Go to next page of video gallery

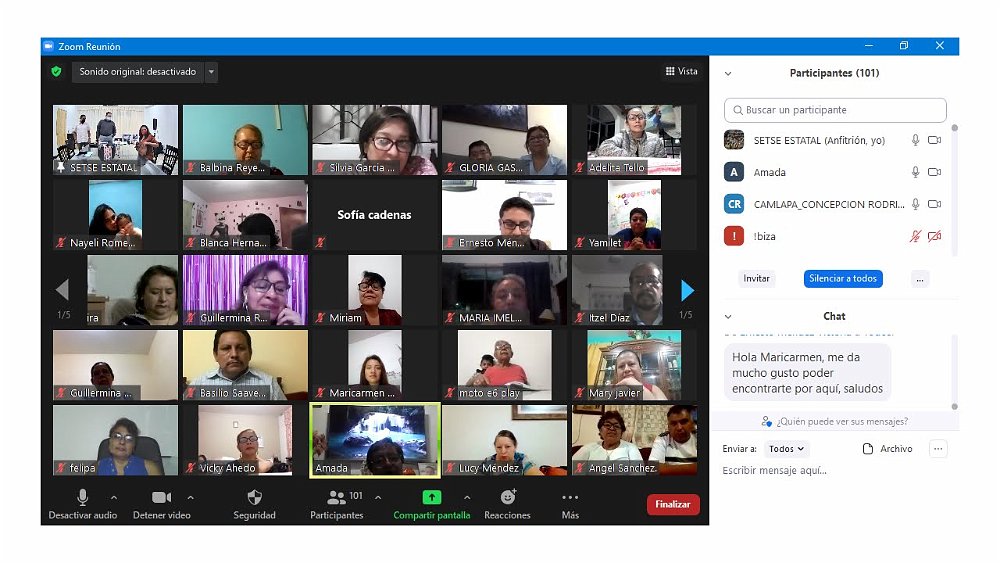[x=687, y=290]
